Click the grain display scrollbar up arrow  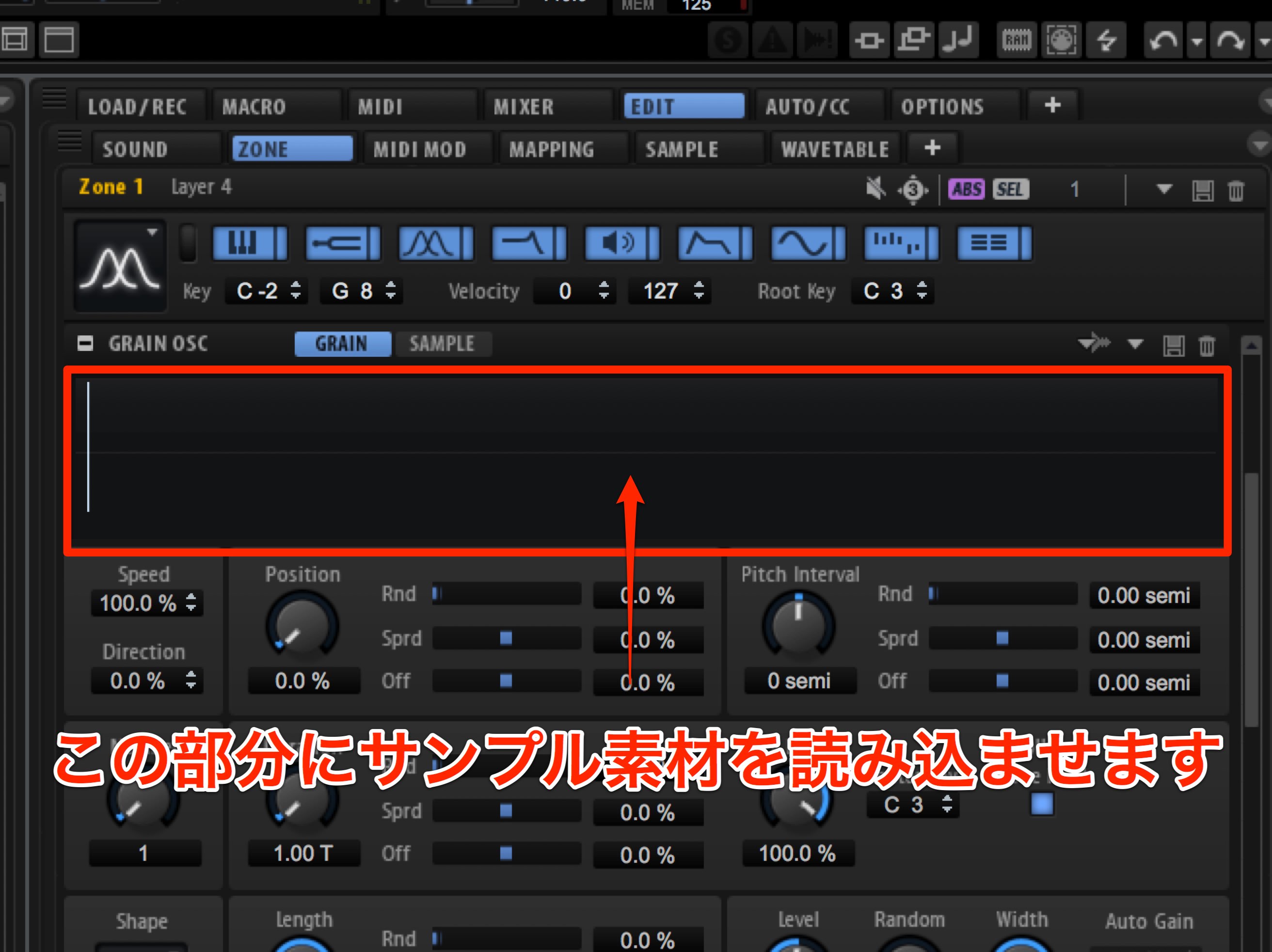click(1251, 346)
